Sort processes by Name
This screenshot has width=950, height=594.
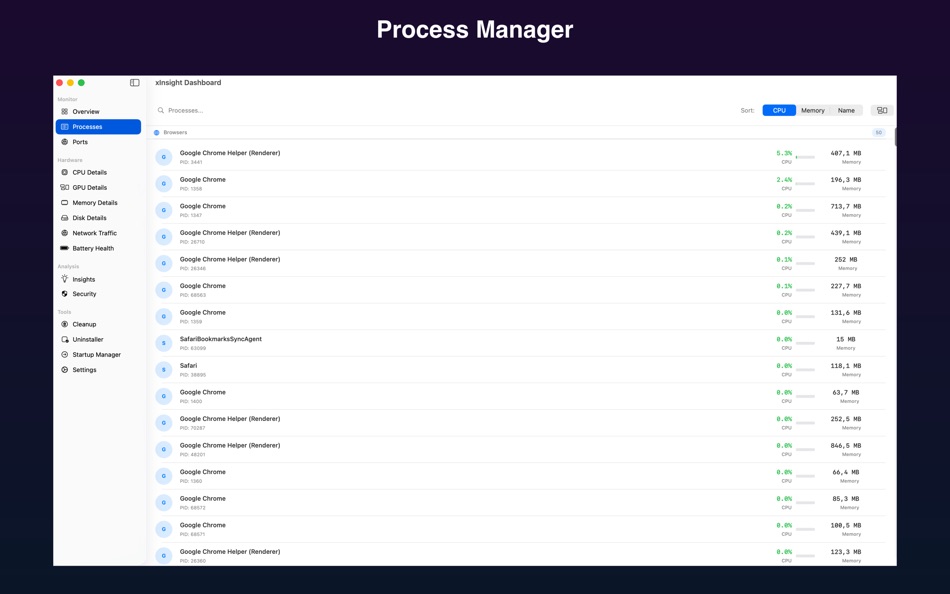click(x=846, y=110)
